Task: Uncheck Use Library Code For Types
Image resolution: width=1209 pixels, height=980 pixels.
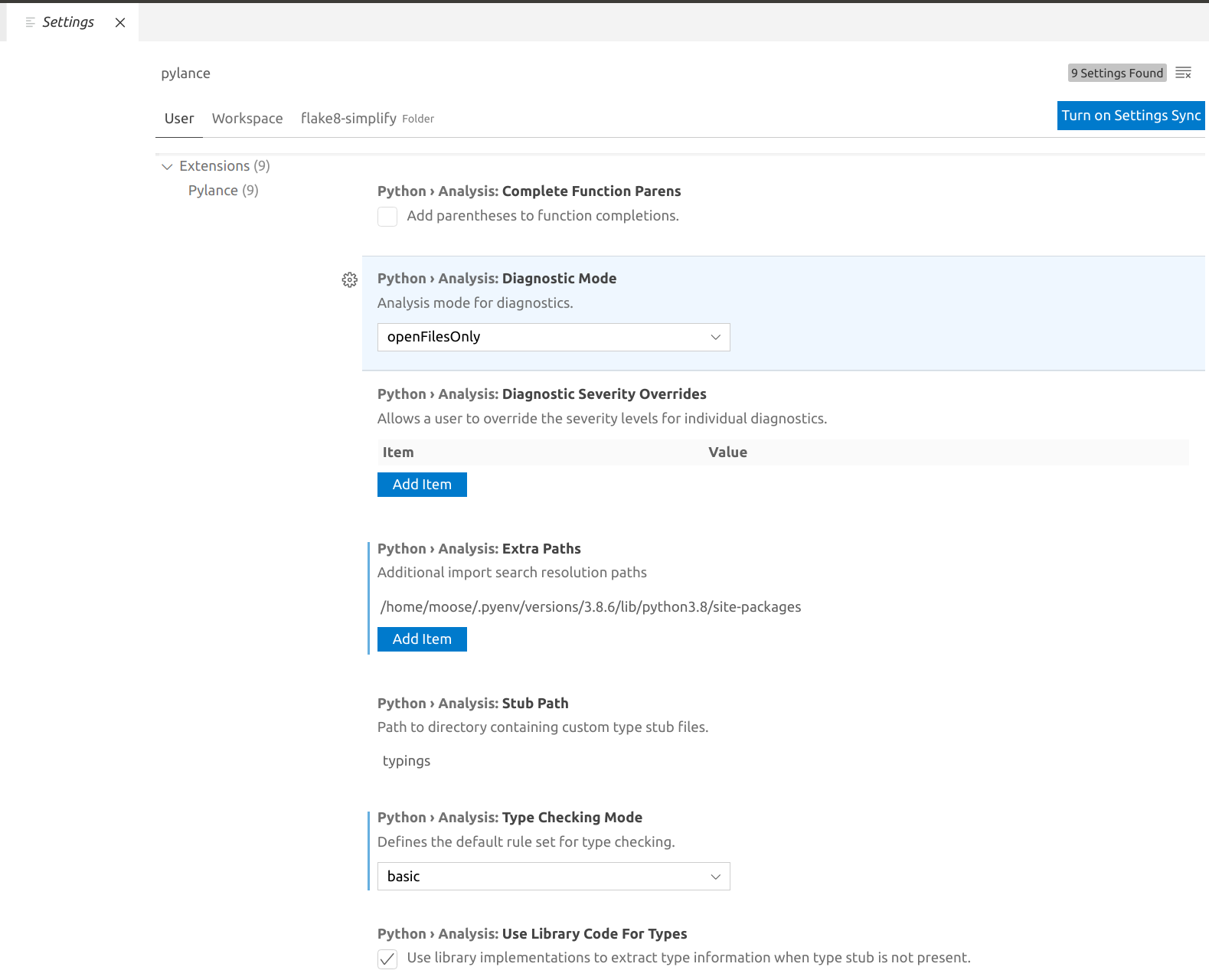Action: pos(387,959)
